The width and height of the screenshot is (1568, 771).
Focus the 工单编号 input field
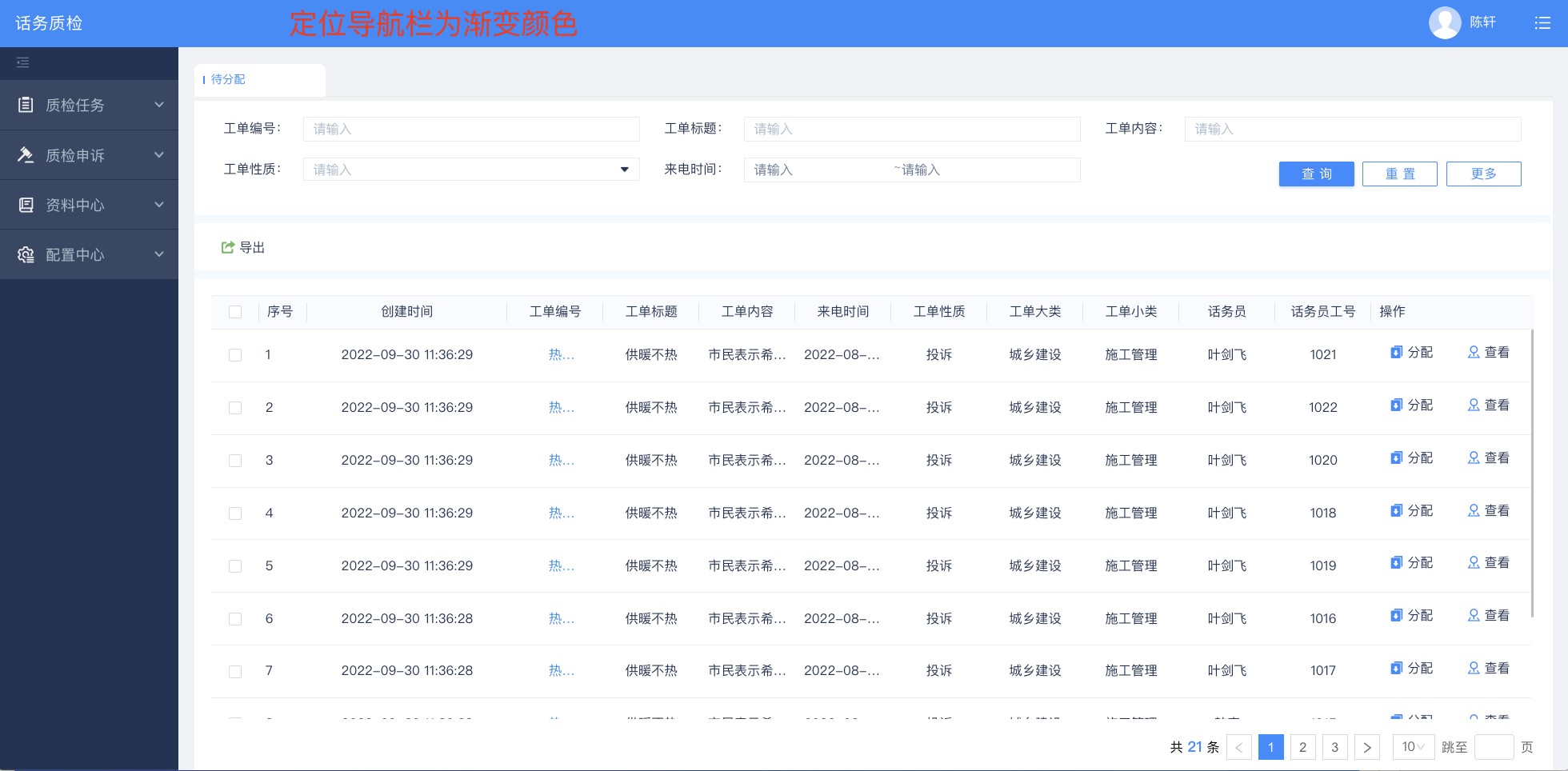click(471, 129)
